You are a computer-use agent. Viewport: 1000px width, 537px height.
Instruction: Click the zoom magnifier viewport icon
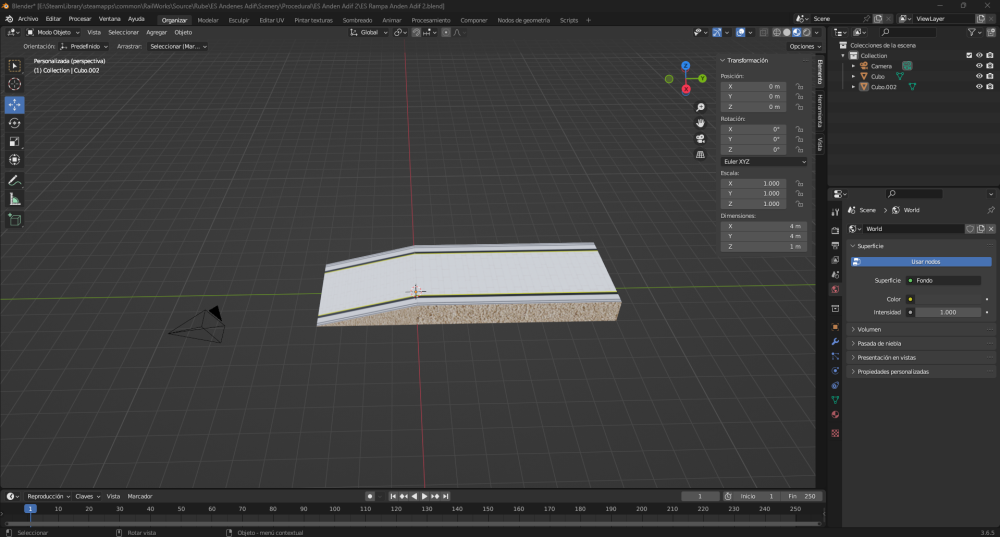pyautogui.click(x=701, y=107)
